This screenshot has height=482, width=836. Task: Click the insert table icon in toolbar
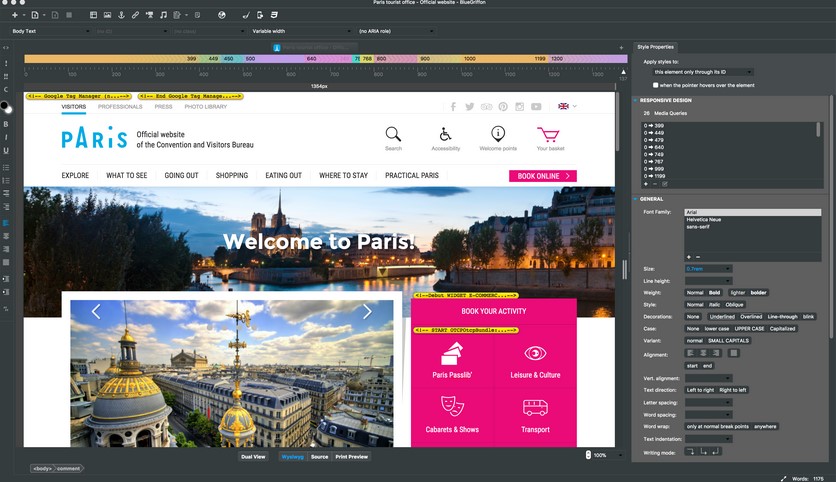click(x=93, y=15)
